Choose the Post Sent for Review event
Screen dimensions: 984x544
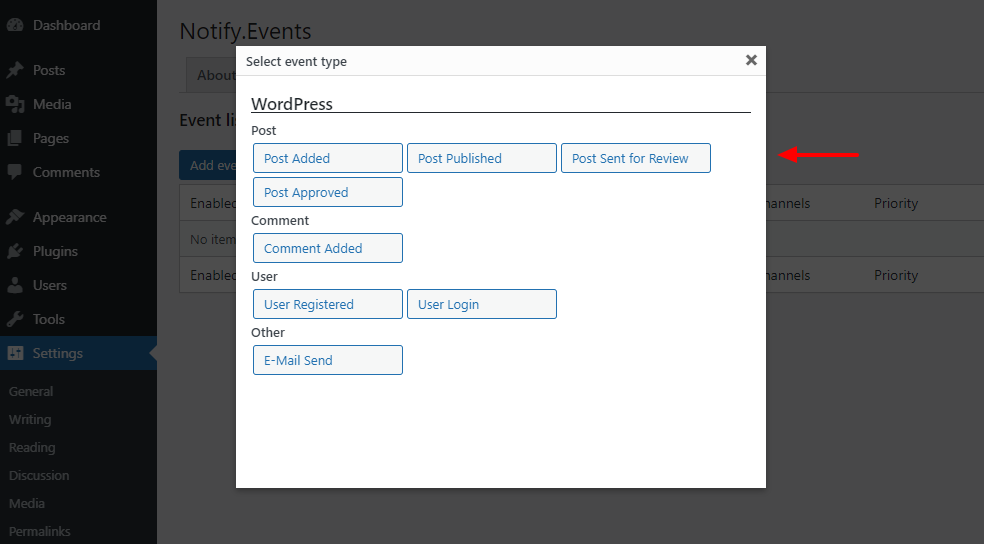[636, 158]
